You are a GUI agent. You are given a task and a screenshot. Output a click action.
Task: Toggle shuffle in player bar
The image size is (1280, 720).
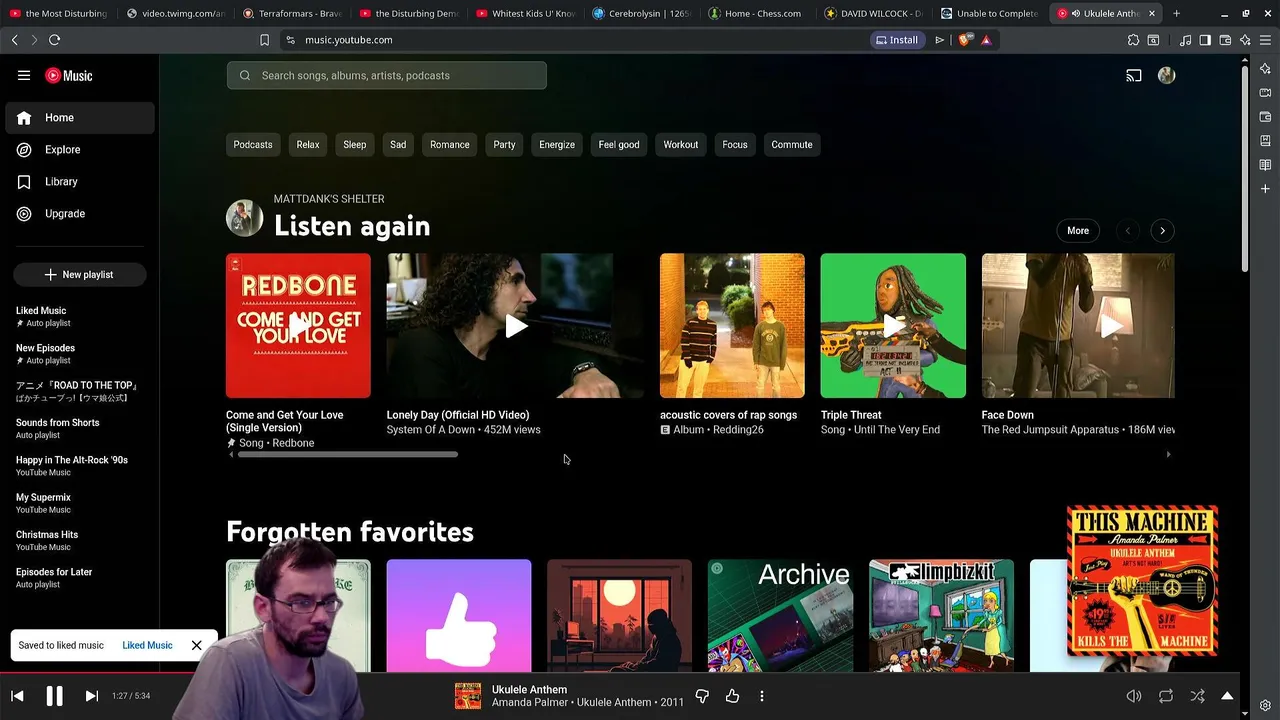[x=1197, y=696]
